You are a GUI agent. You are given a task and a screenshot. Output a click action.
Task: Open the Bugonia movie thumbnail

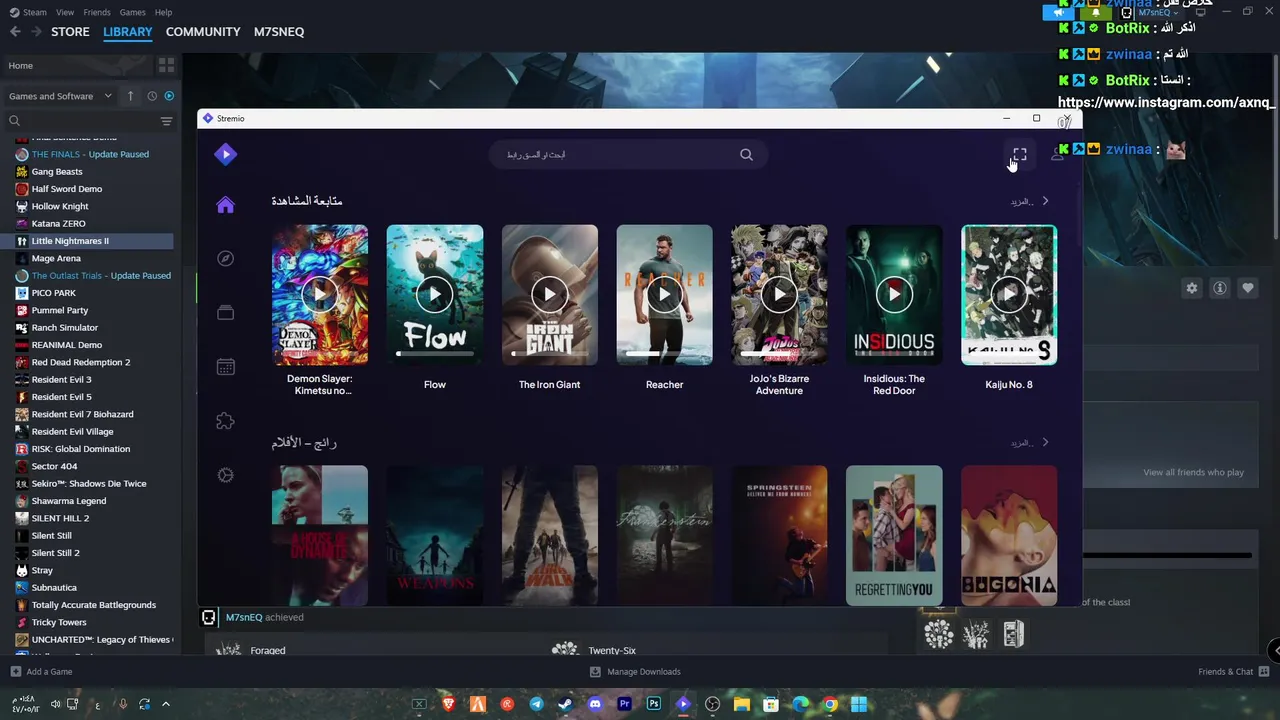pos(1009,535)
